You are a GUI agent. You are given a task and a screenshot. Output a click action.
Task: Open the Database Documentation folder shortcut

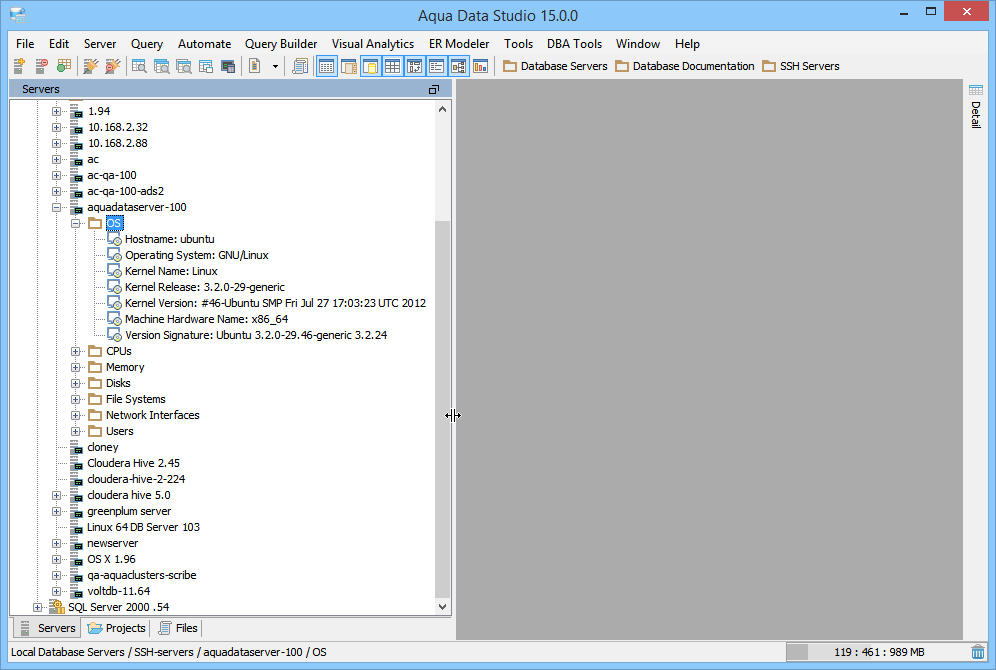click(x=685, y=66)
